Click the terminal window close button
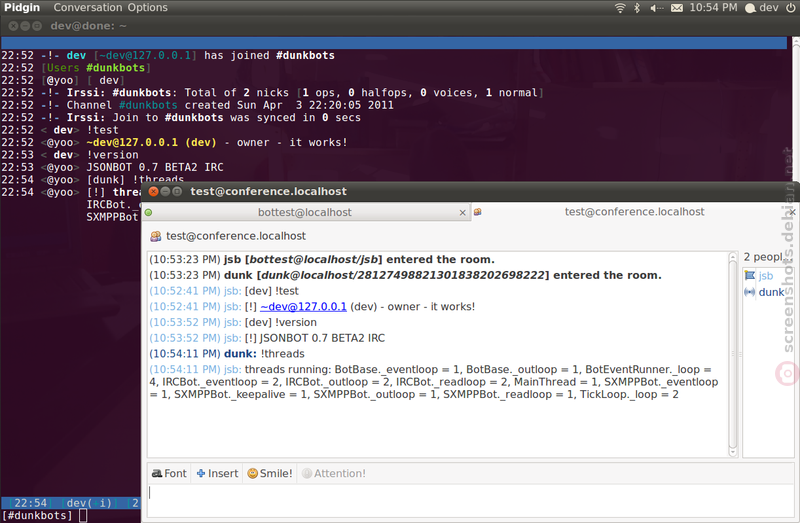This screenshot has width=800, height=523. tap(13, 26)
